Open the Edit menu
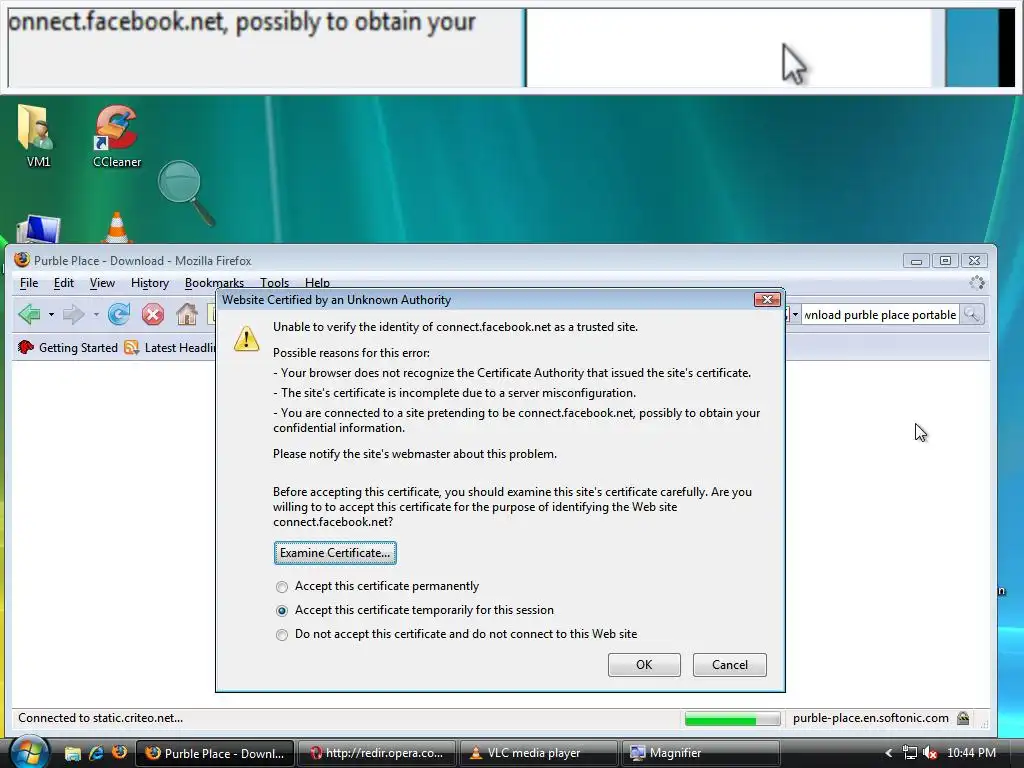This screenshot has height=768, width=1024. [63, 283]
